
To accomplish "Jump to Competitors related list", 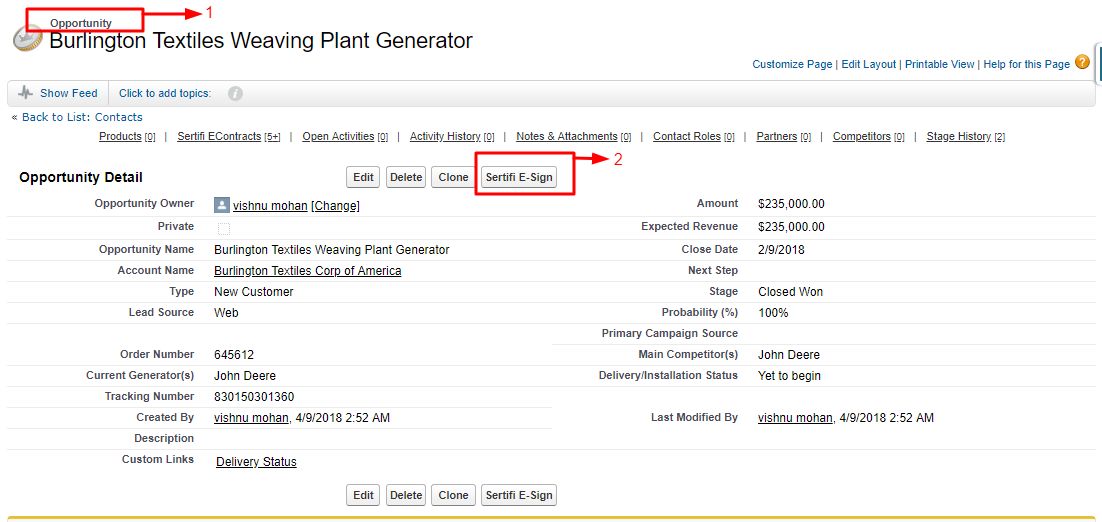I will pos(862,136).
